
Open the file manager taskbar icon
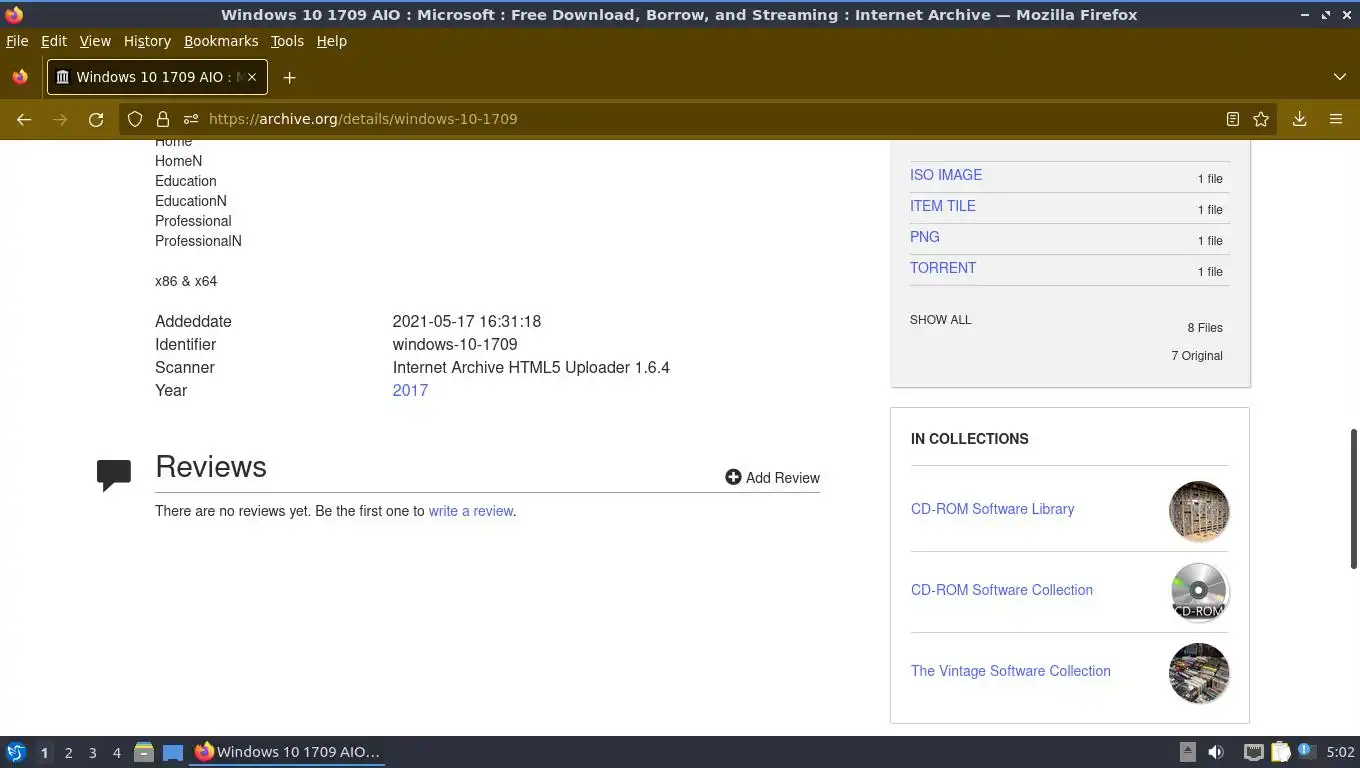(144, 752)
